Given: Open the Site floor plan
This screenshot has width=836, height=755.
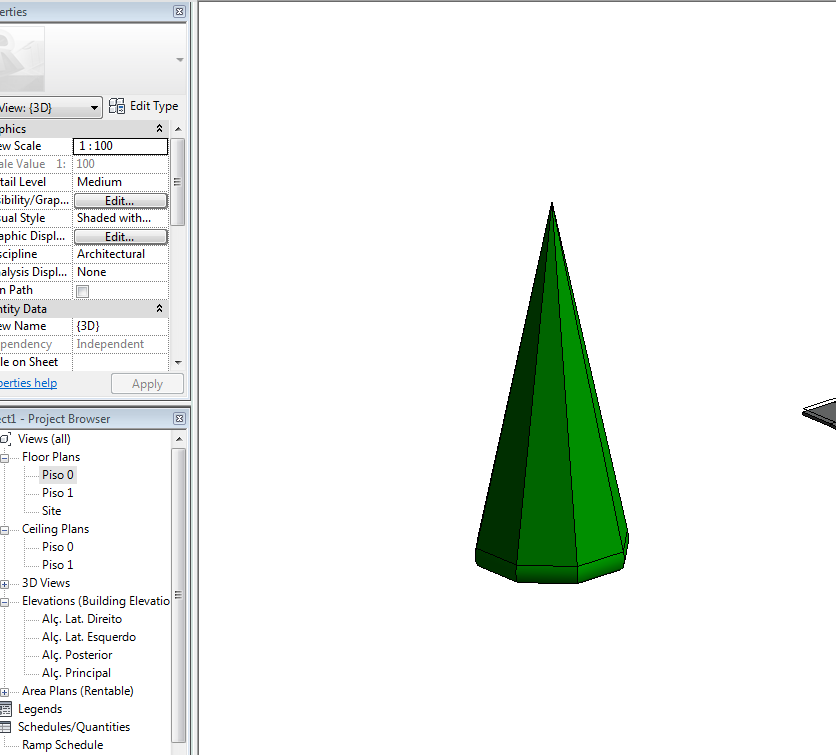Looking at the screenshot, I should click(x=52, y=511).
